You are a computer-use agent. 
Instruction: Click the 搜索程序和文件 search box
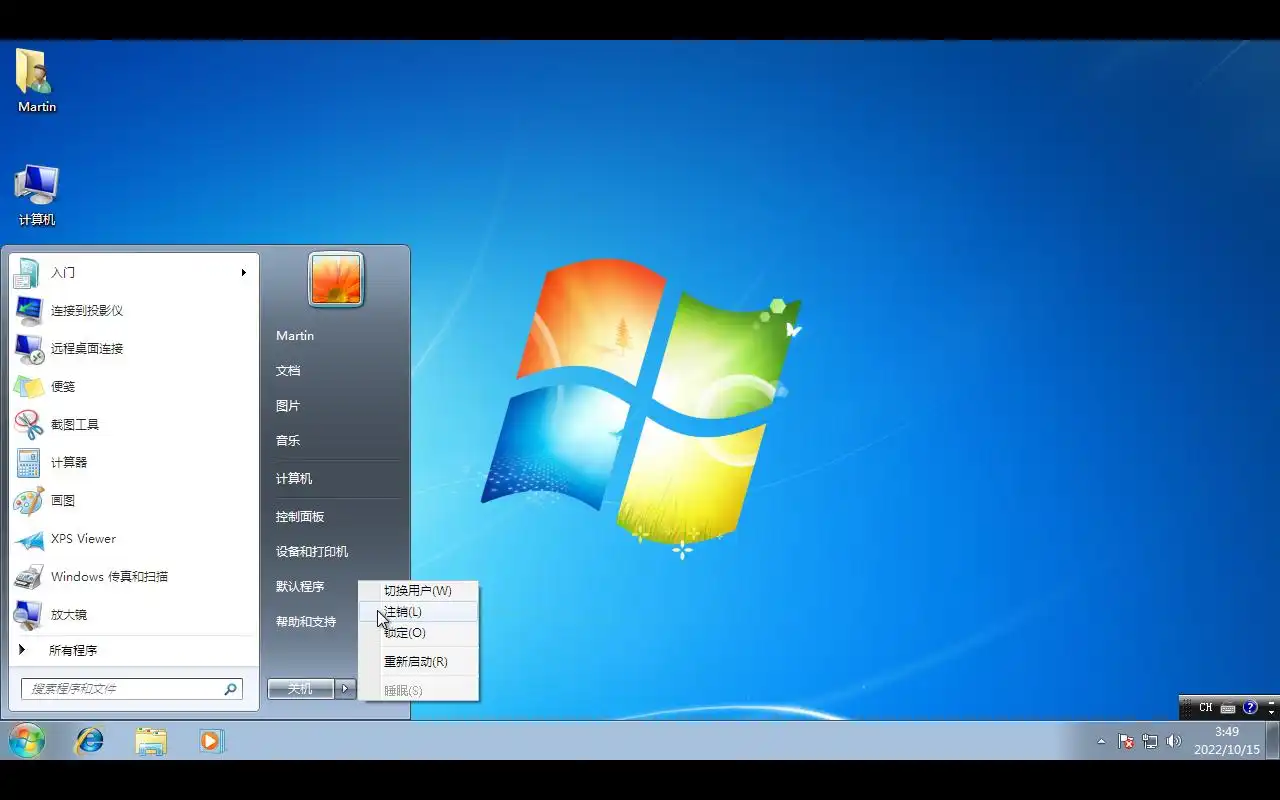point(132,689)
